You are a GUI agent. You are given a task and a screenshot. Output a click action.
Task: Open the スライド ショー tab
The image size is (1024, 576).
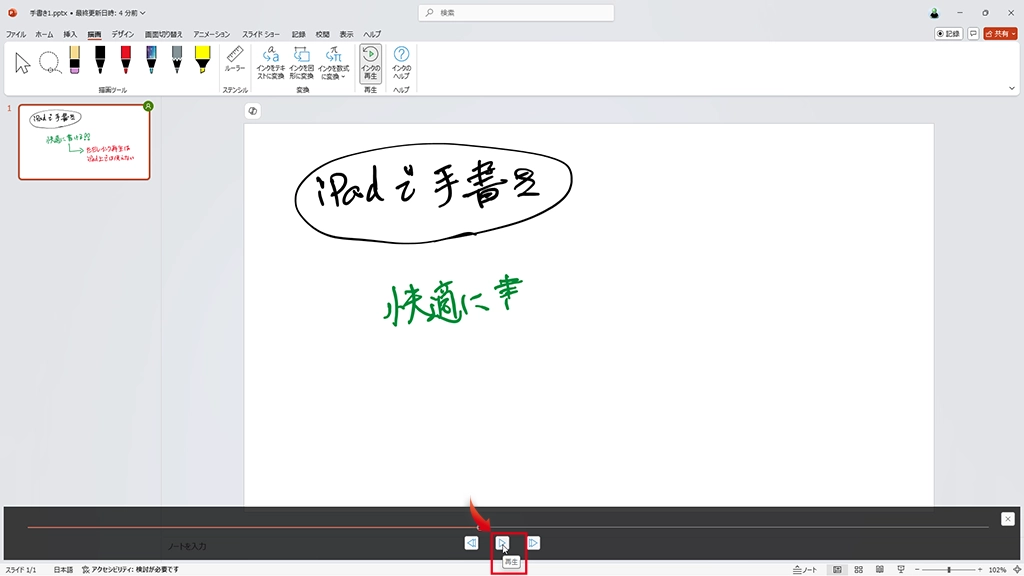point(261,34)
